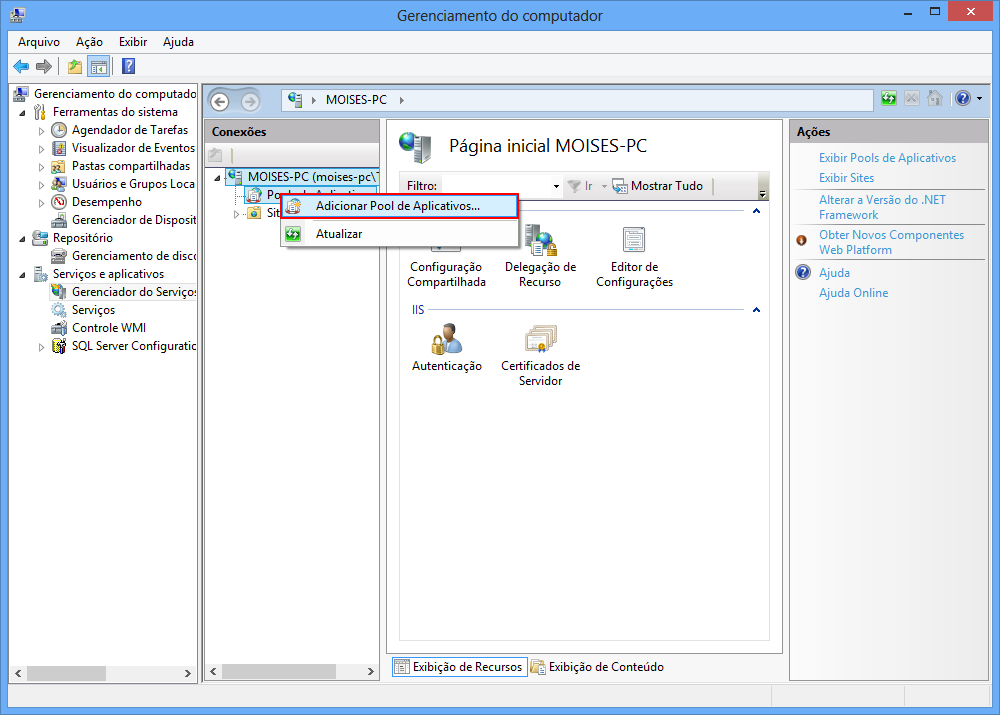Click the Atualizar refresh icon in context menu

(x=293, y=234)
